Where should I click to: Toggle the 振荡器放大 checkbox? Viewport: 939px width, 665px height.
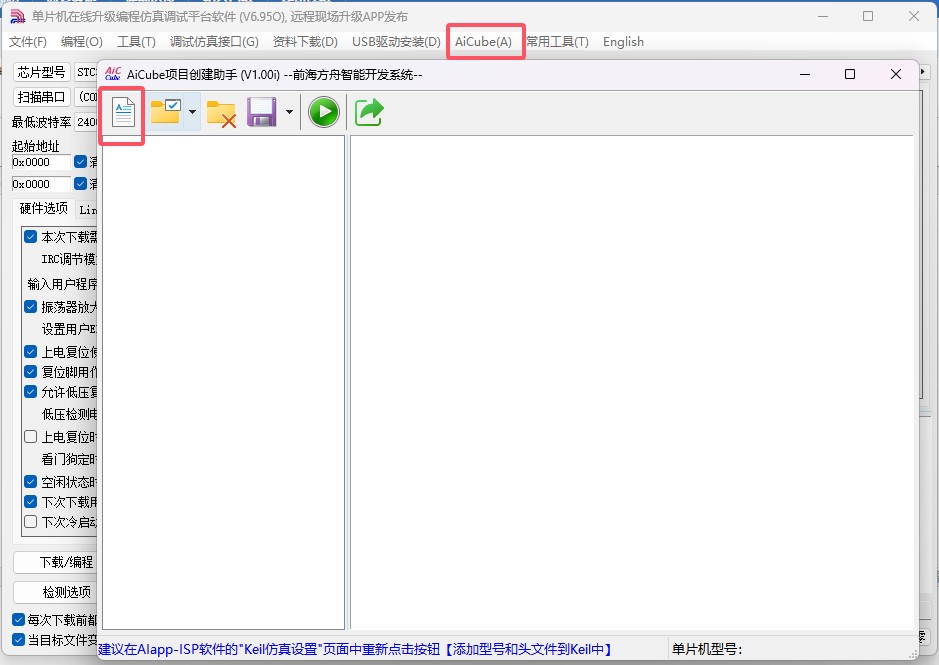(31, 307)
